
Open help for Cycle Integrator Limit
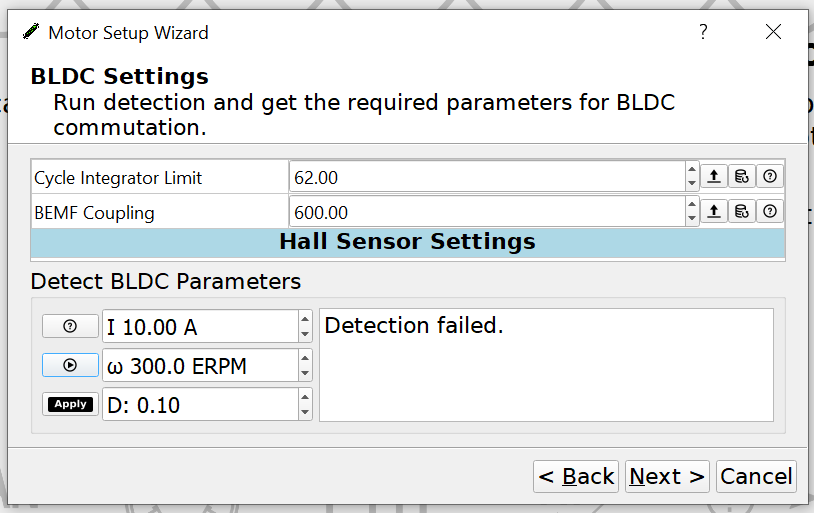[x=770, y=177]
